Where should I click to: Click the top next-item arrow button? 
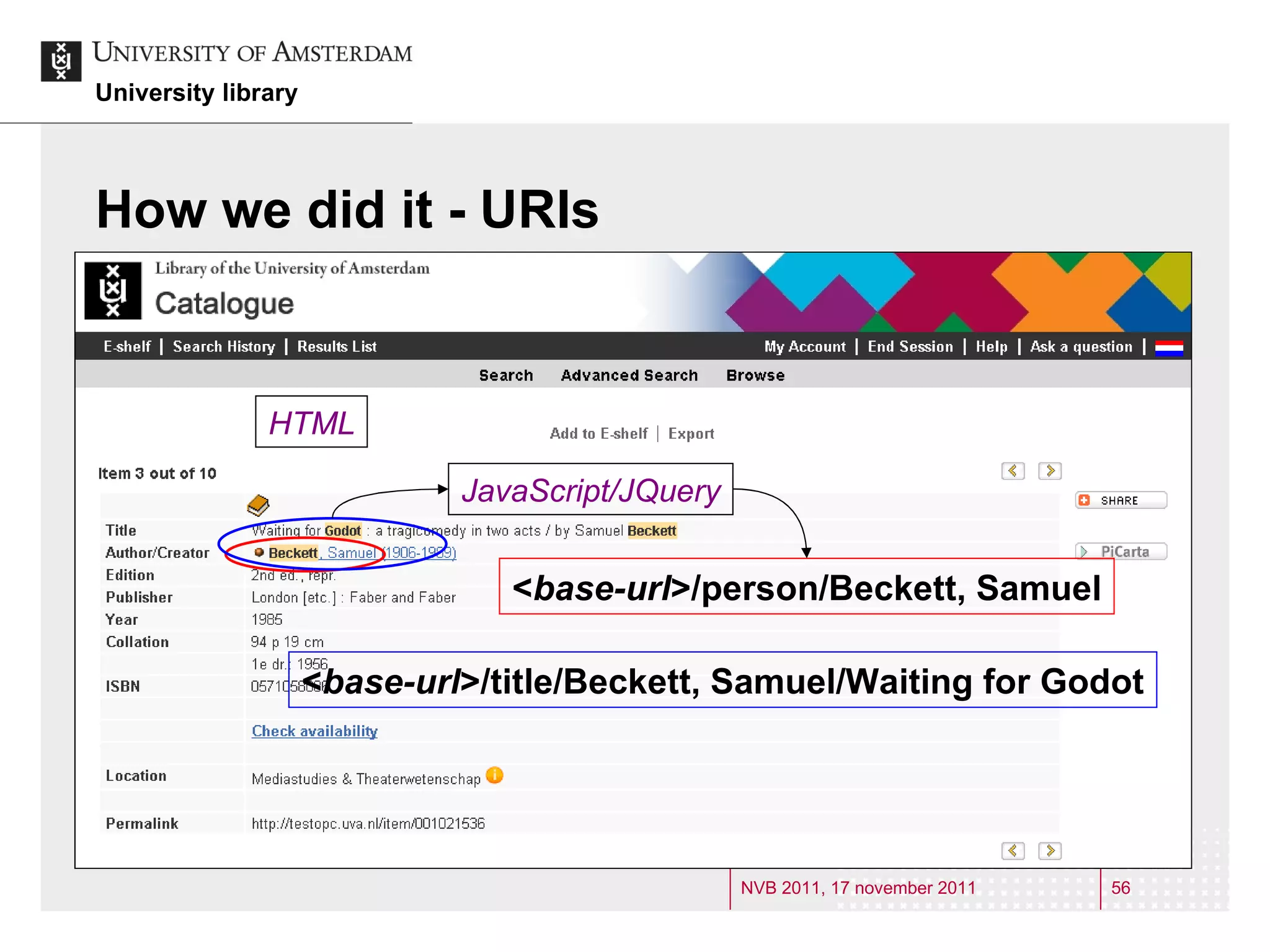pos(1050,471)
